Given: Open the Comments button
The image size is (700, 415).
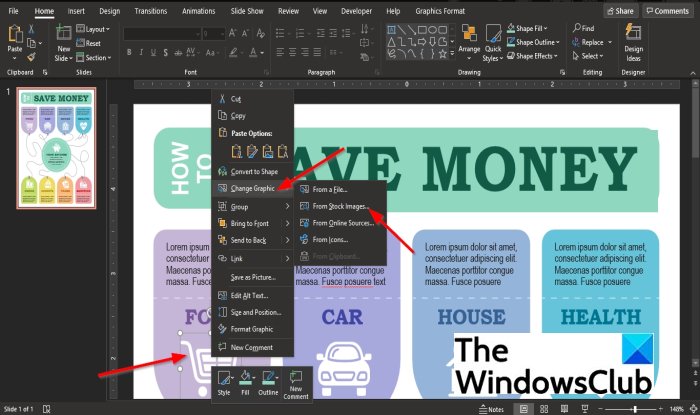Looking at the screenshot, I should pos(666,10).
